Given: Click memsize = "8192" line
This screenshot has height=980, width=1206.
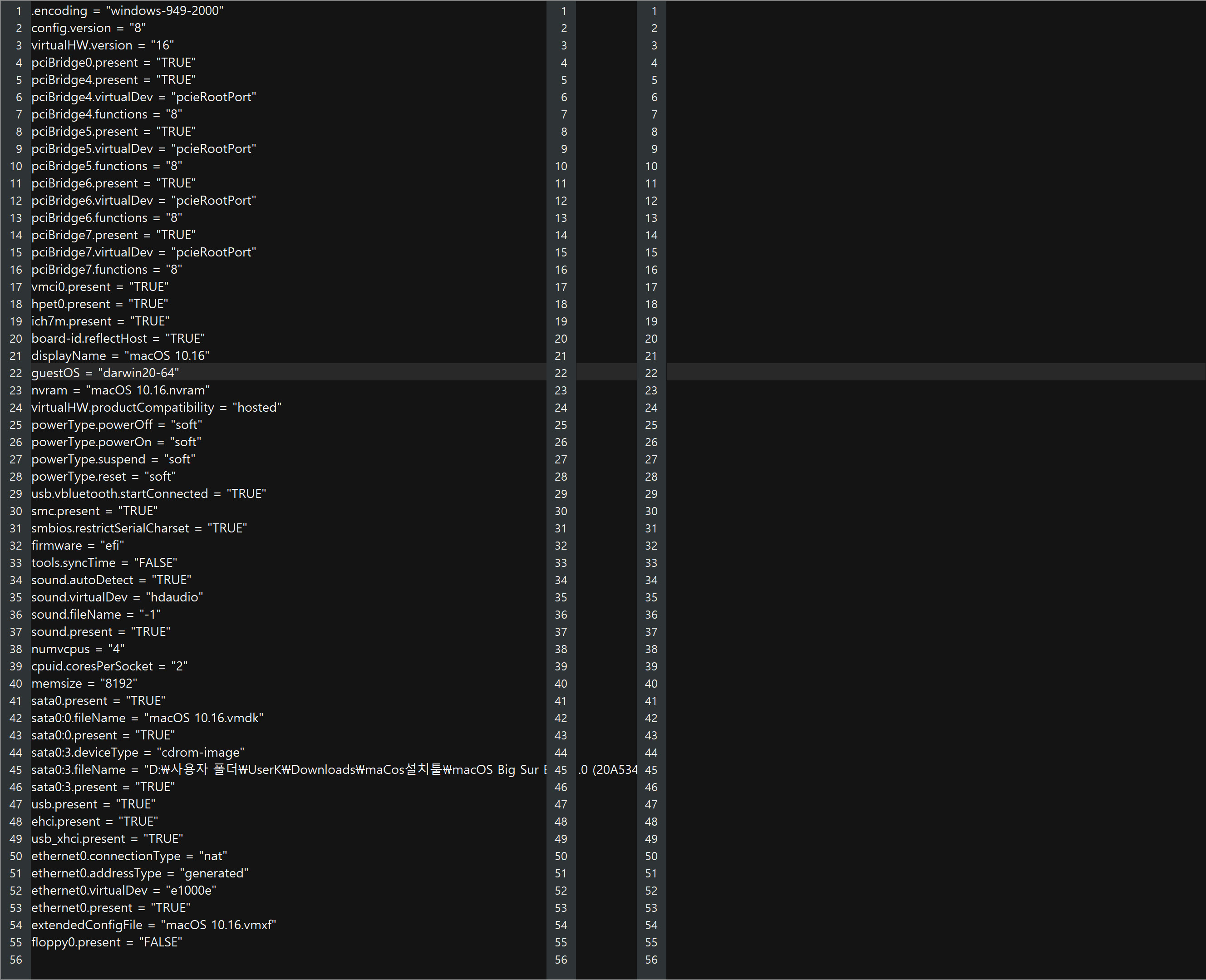Looking at the screenshot, I should (84, 684).
